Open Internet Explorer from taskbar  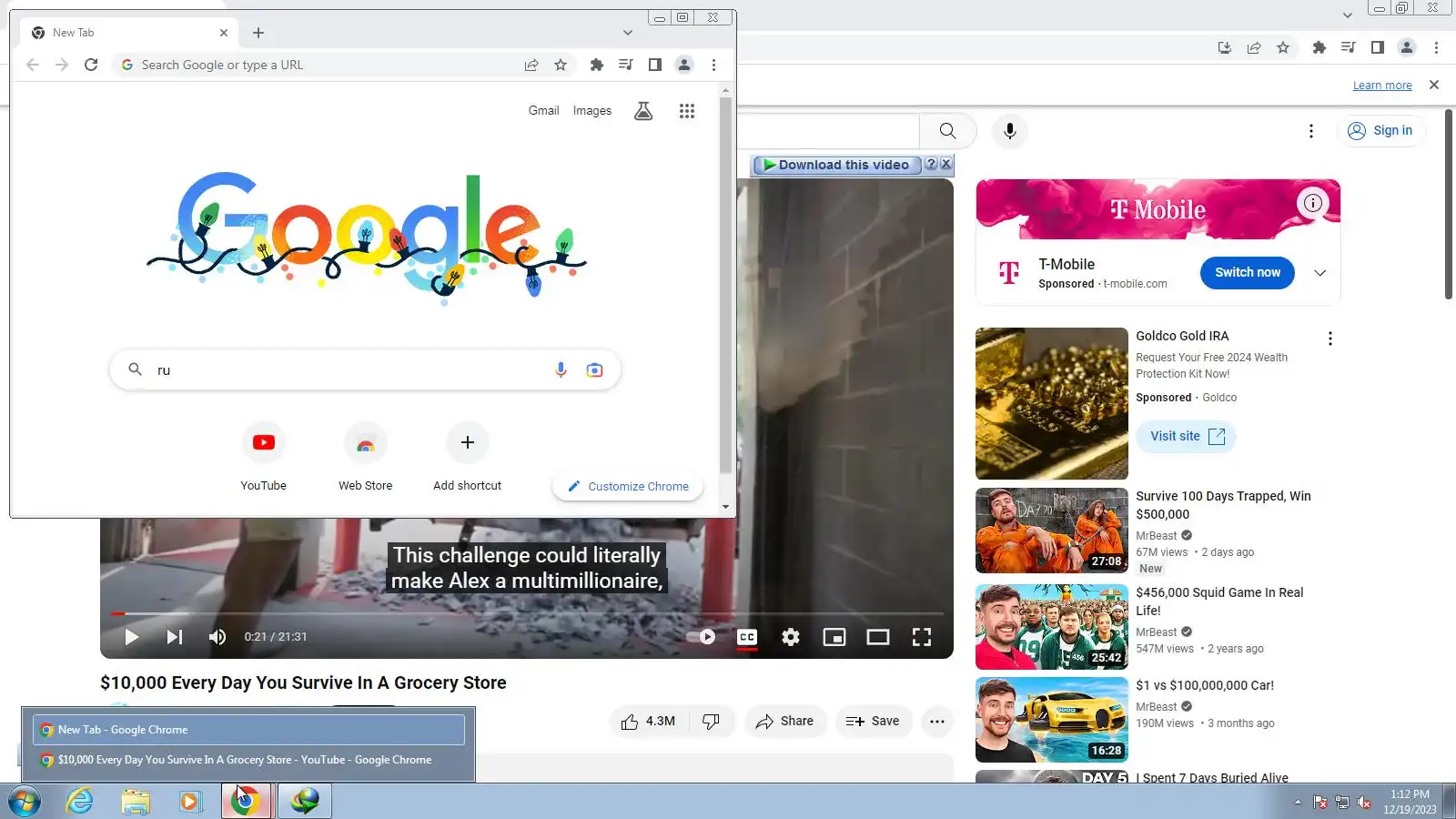(x=80, y=802)
